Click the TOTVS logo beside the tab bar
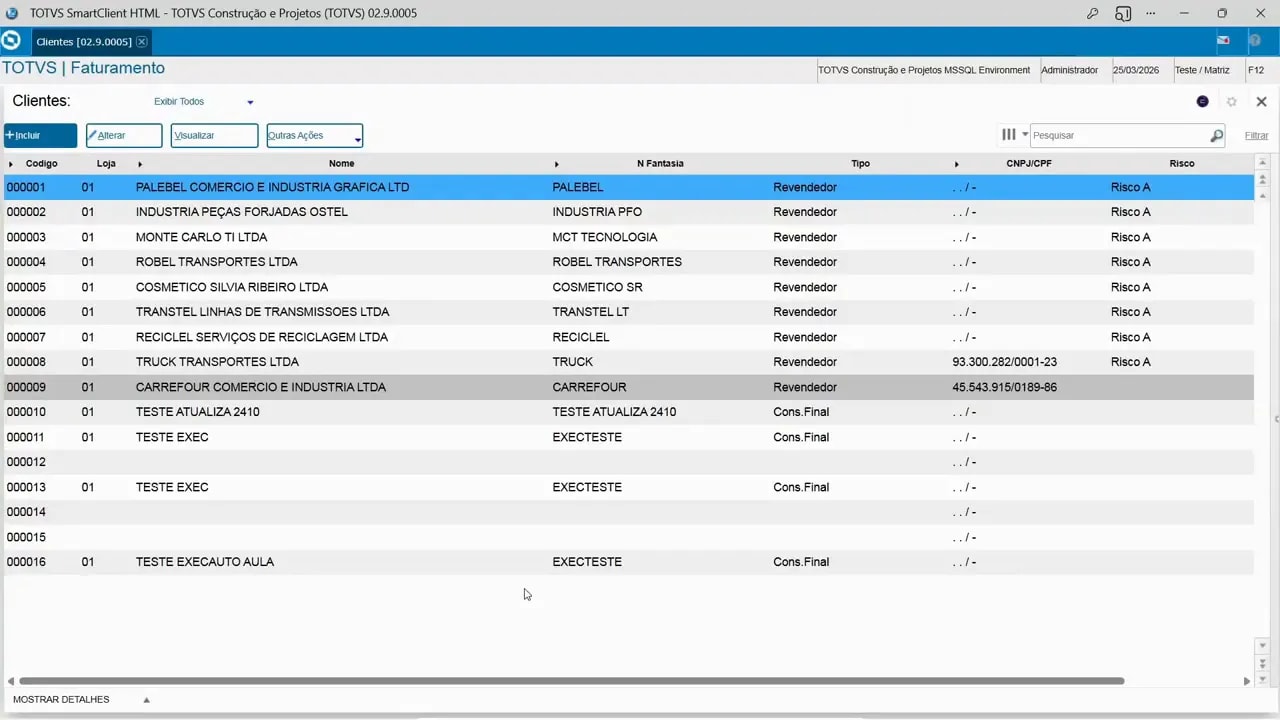 [11, 40]
